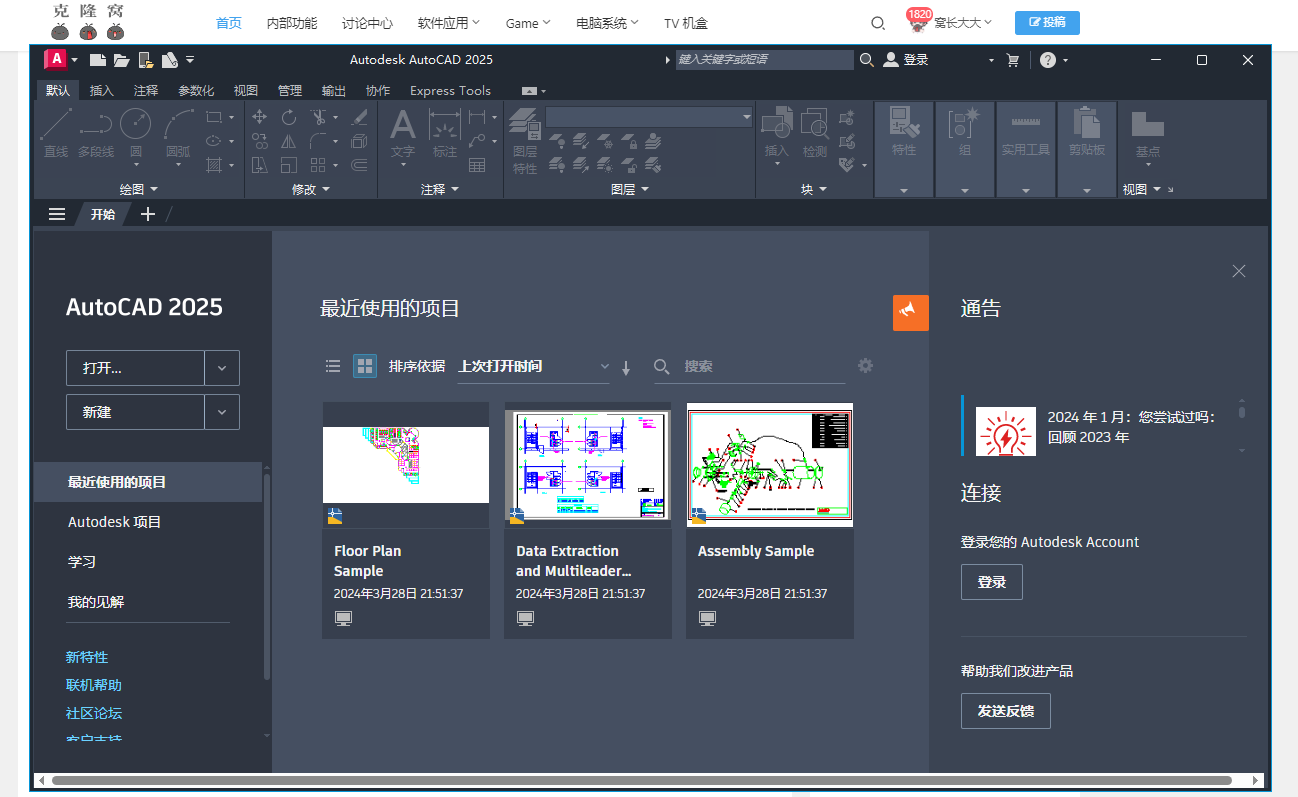
Task: Click the help question mark icon
Action: 1047,60
